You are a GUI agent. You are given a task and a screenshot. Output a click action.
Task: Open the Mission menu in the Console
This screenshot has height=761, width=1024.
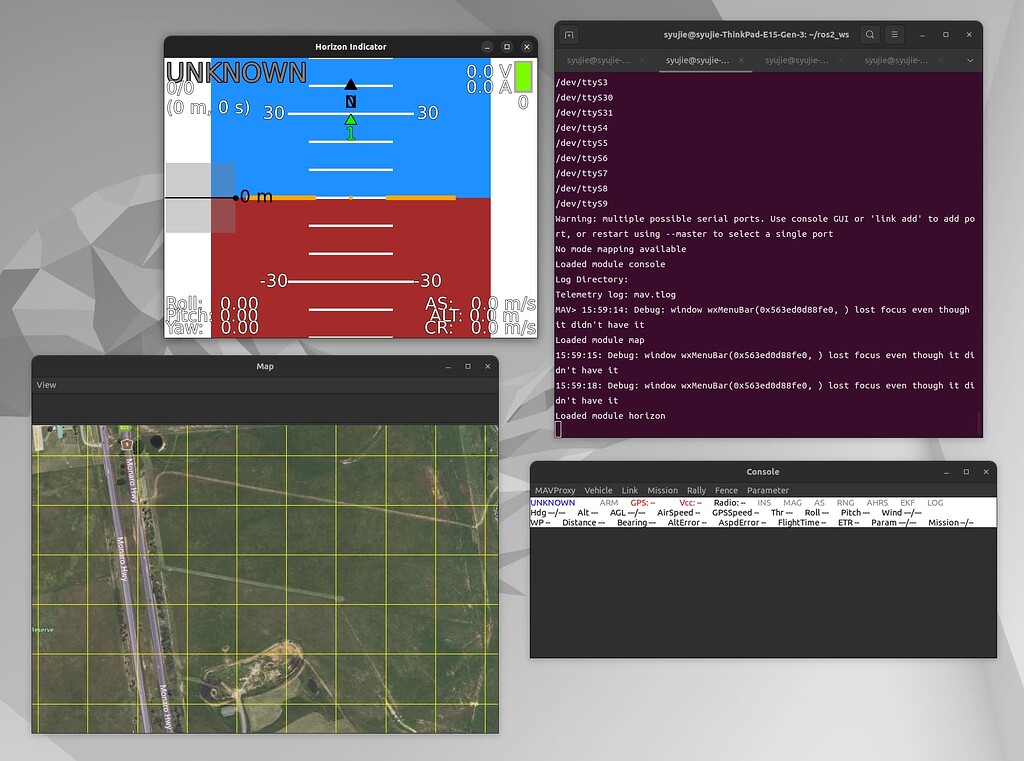662,490
